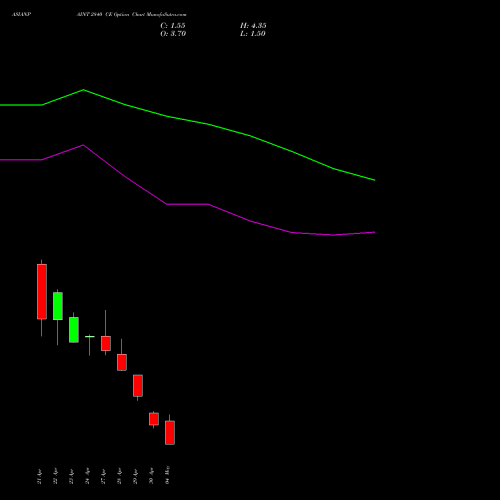Click the 30 Apr red candlestick
Screen dimensions: 500x500
pos(154,419)
